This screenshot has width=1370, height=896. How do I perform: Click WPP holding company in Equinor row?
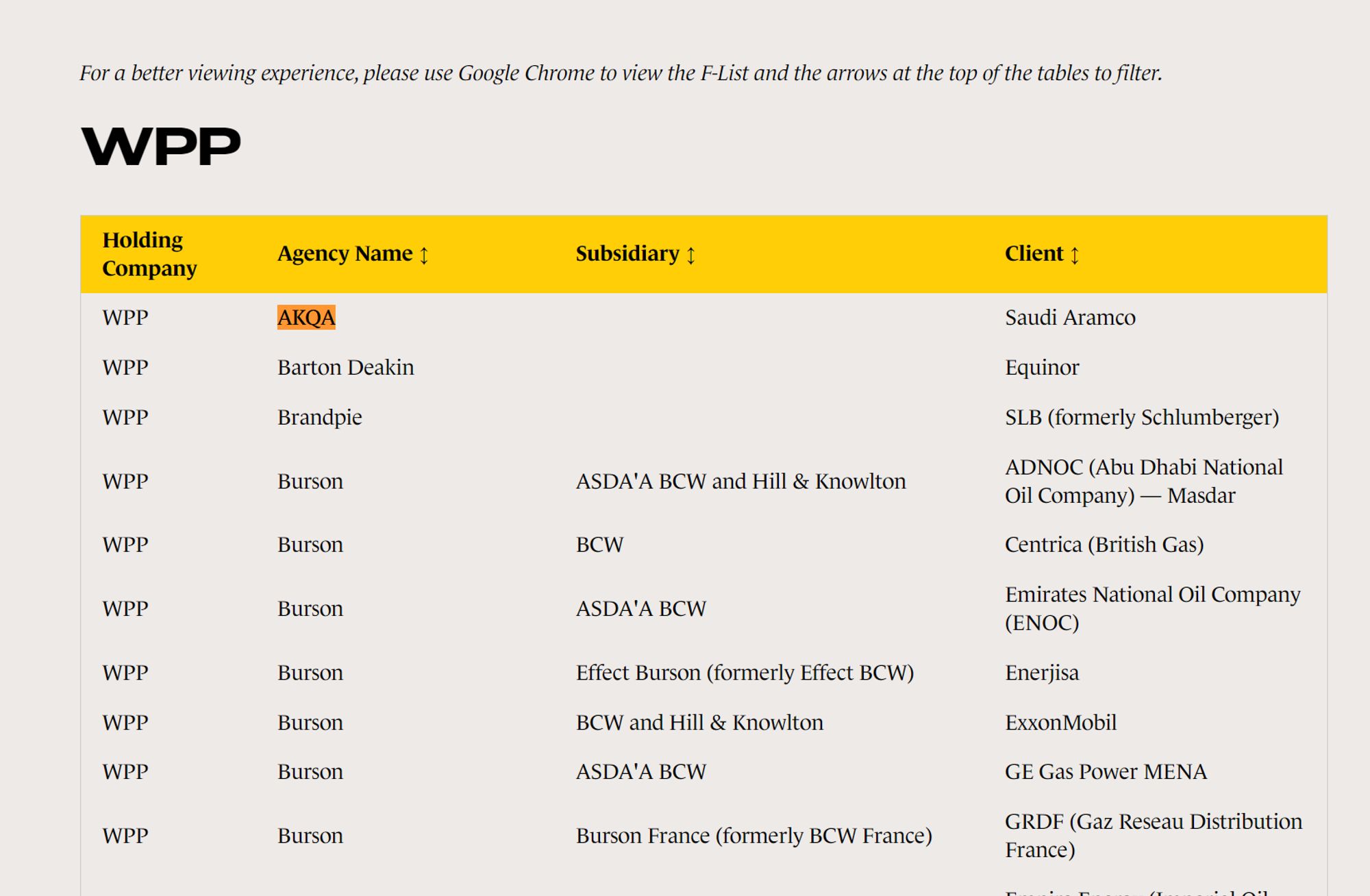pos(125,367)
